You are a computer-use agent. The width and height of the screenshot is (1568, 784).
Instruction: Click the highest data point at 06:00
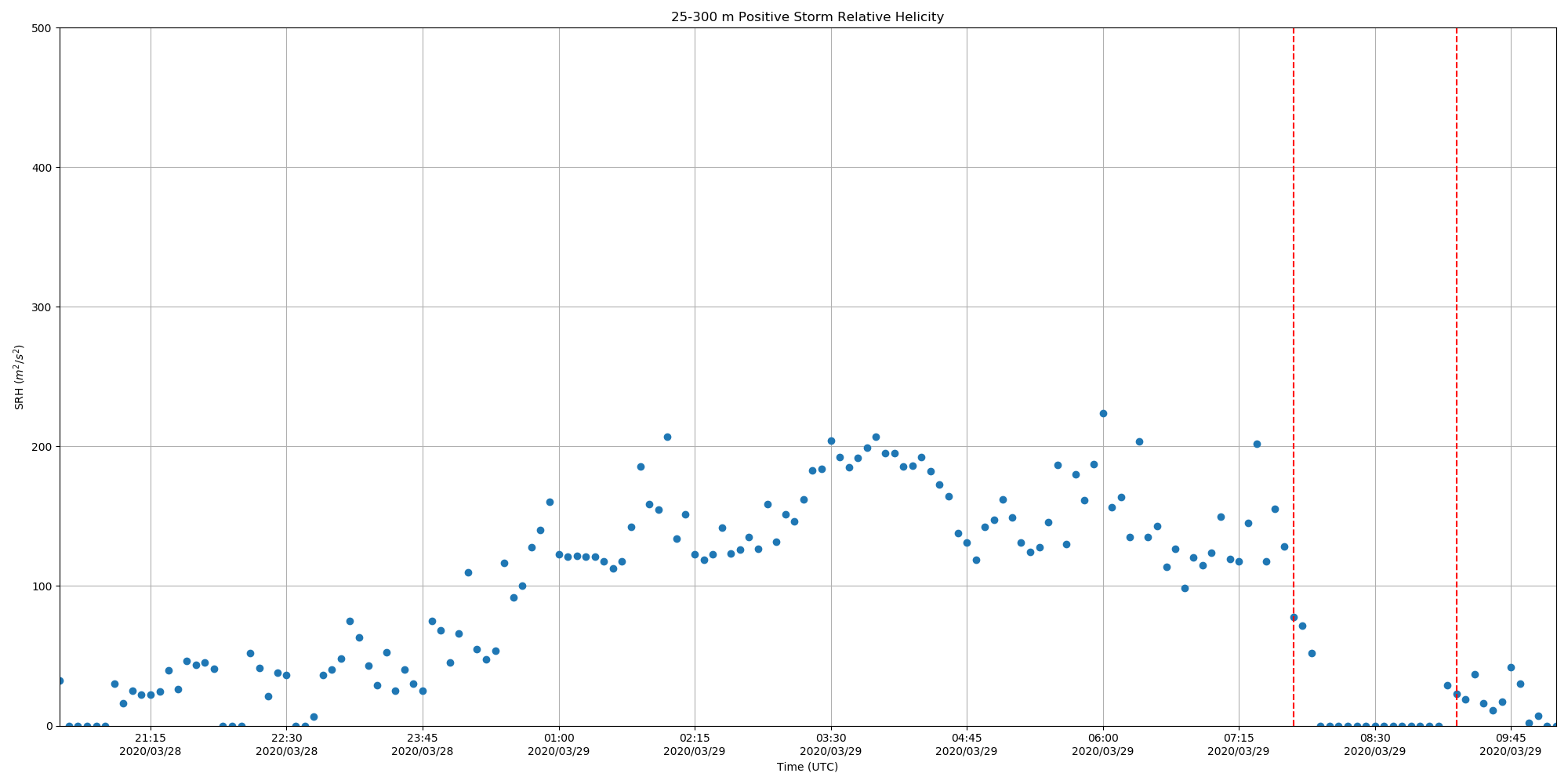pyautogui.click(x=1103, y=413)
